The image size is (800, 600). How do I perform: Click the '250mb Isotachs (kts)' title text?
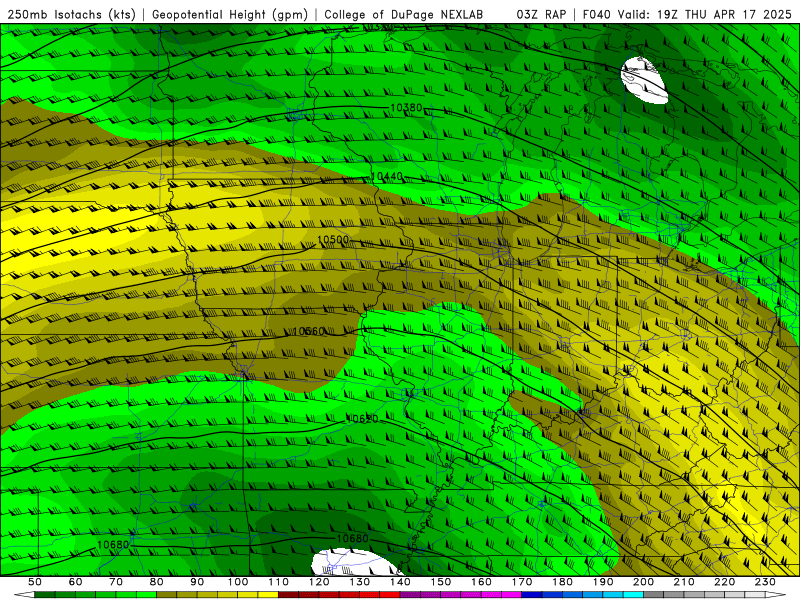(x=71, y=15)
